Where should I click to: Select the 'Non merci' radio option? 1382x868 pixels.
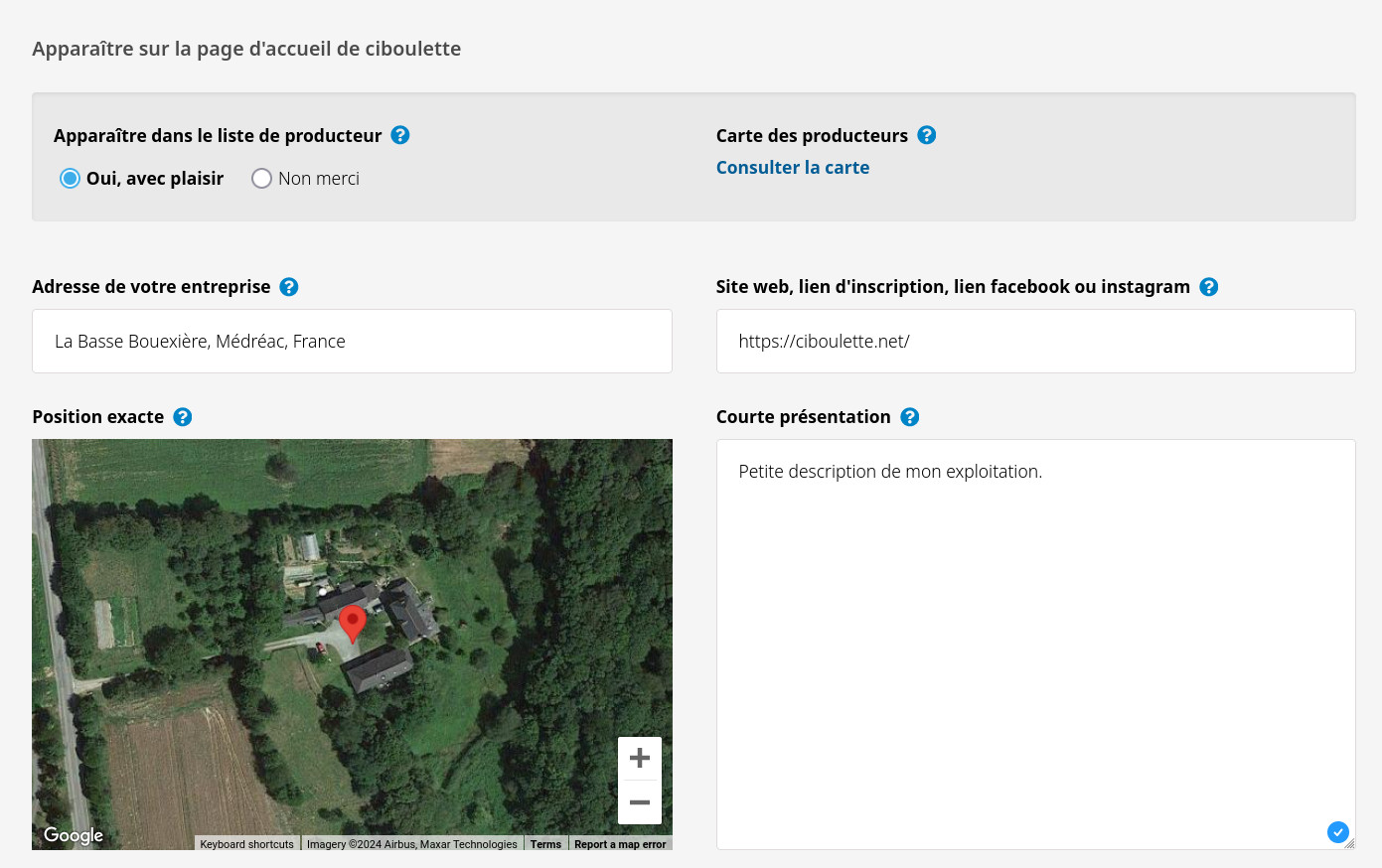(261, 179)
